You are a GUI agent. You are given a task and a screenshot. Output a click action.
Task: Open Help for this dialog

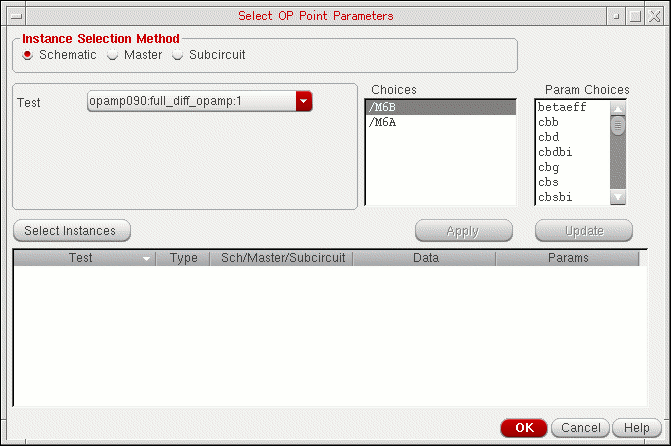[x=637, y=428]
